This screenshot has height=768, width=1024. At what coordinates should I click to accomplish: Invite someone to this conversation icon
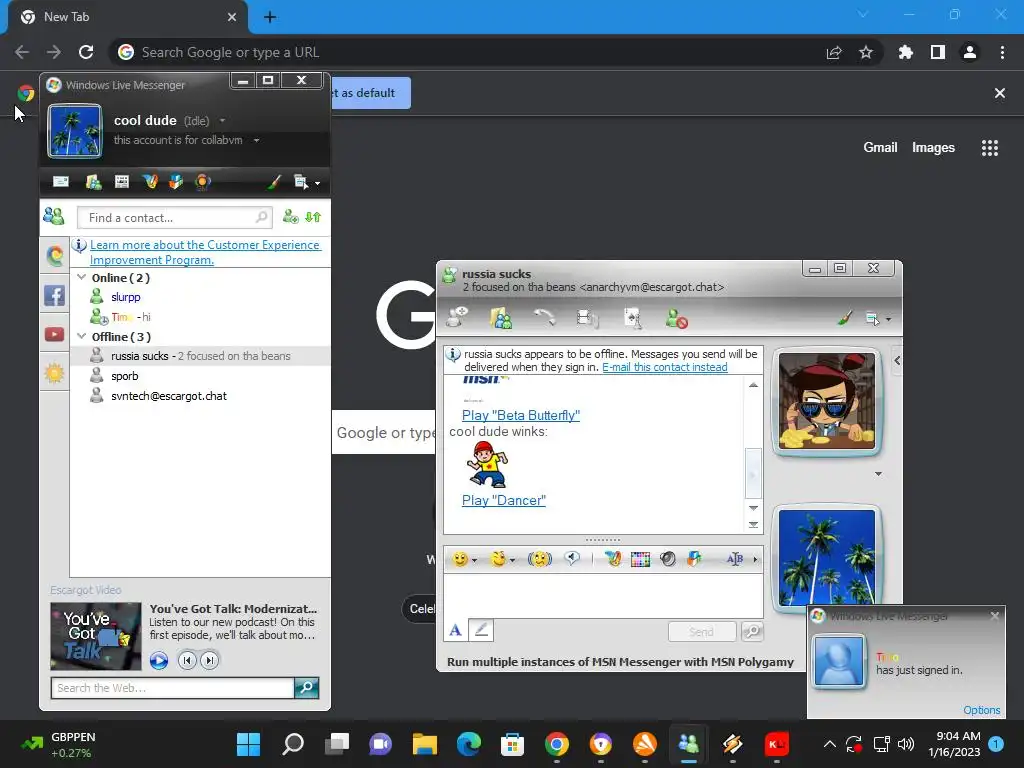(457, 318)
